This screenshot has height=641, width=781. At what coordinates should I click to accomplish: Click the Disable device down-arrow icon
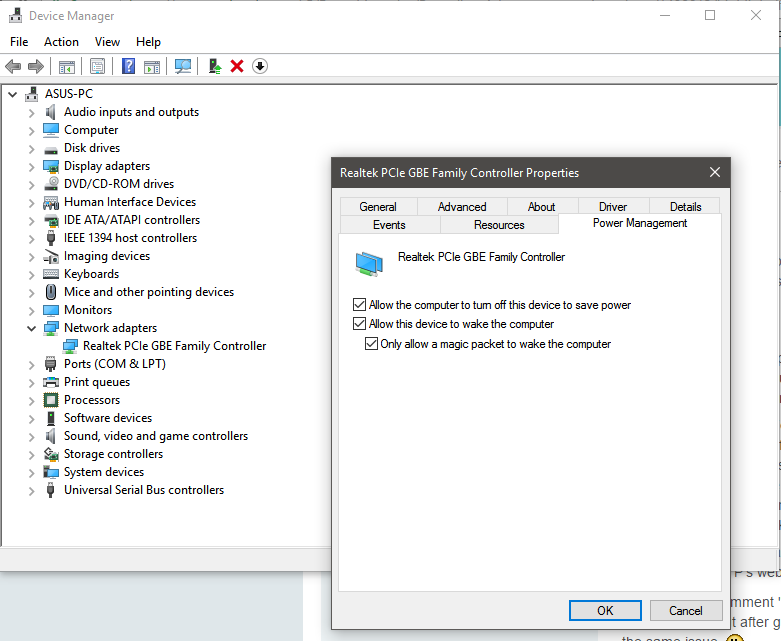click(260, 66)
